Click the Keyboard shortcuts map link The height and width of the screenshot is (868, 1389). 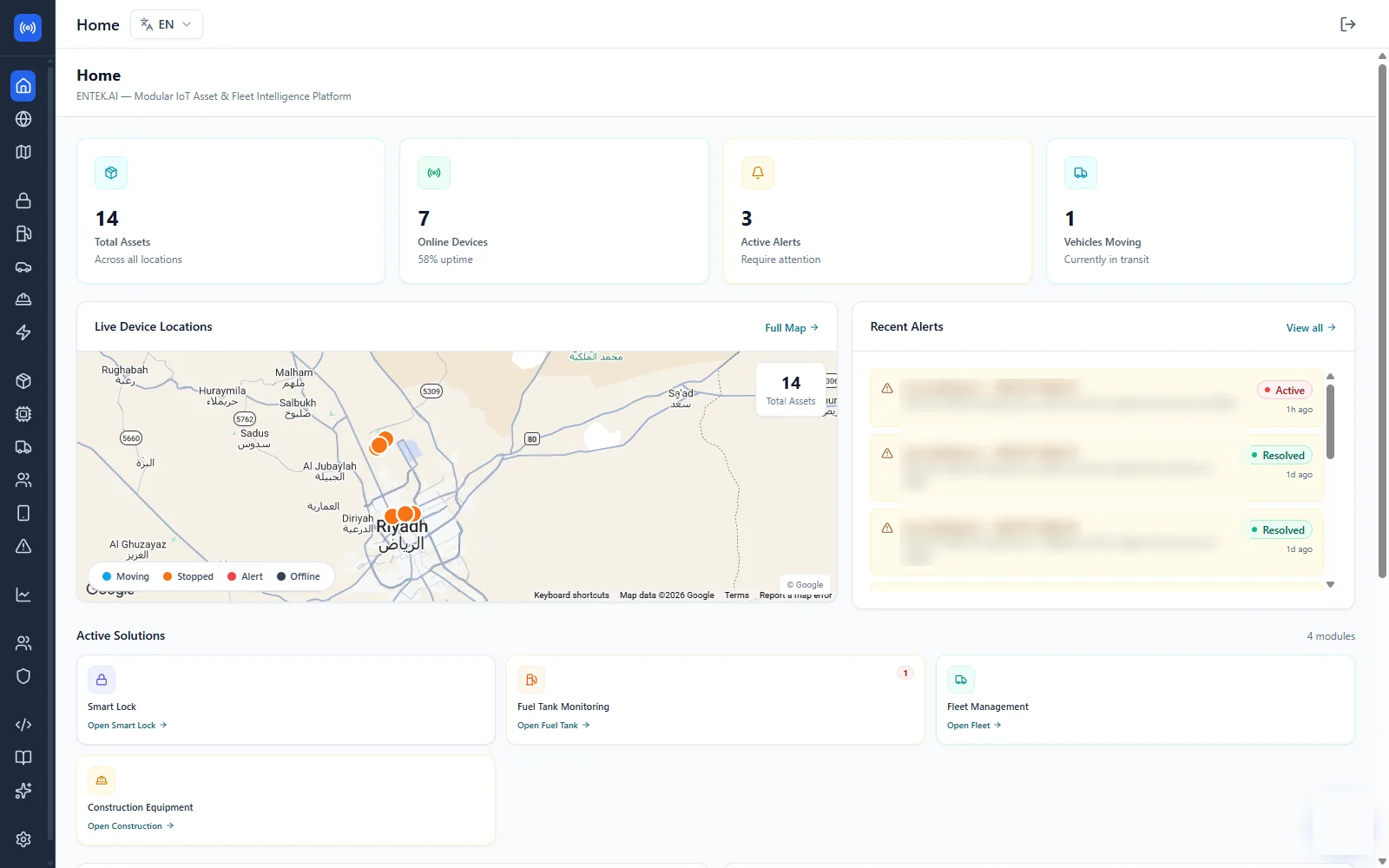[x=571, y=595]
